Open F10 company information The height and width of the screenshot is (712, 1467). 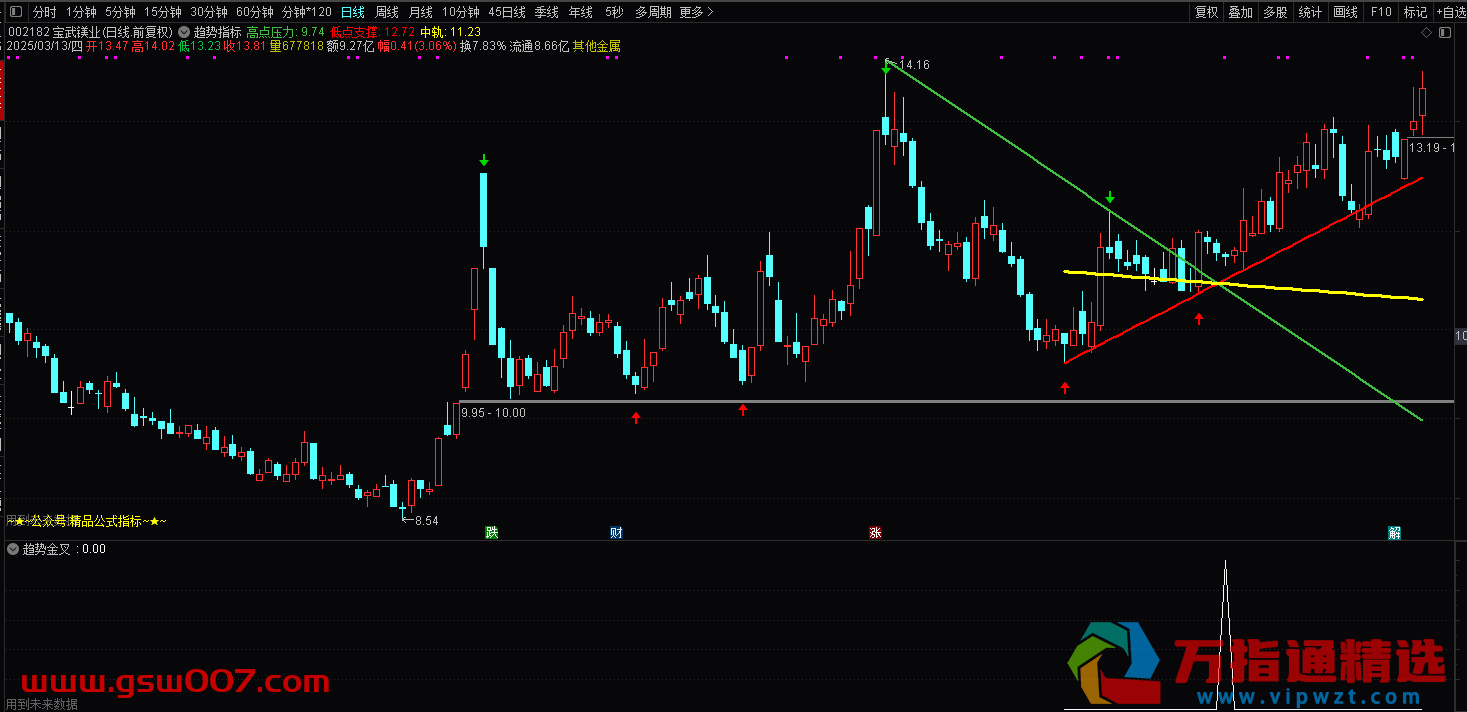coord(1381,13)
